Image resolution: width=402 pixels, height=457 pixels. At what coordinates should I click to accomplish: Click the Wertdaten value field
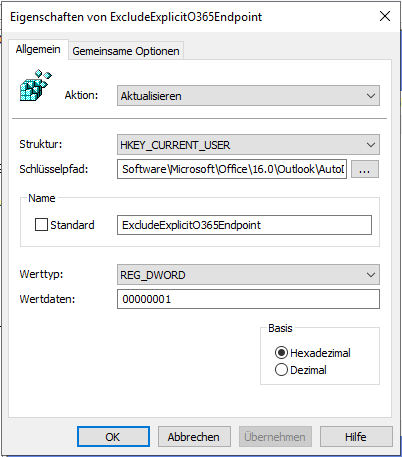tap(248, 299)
